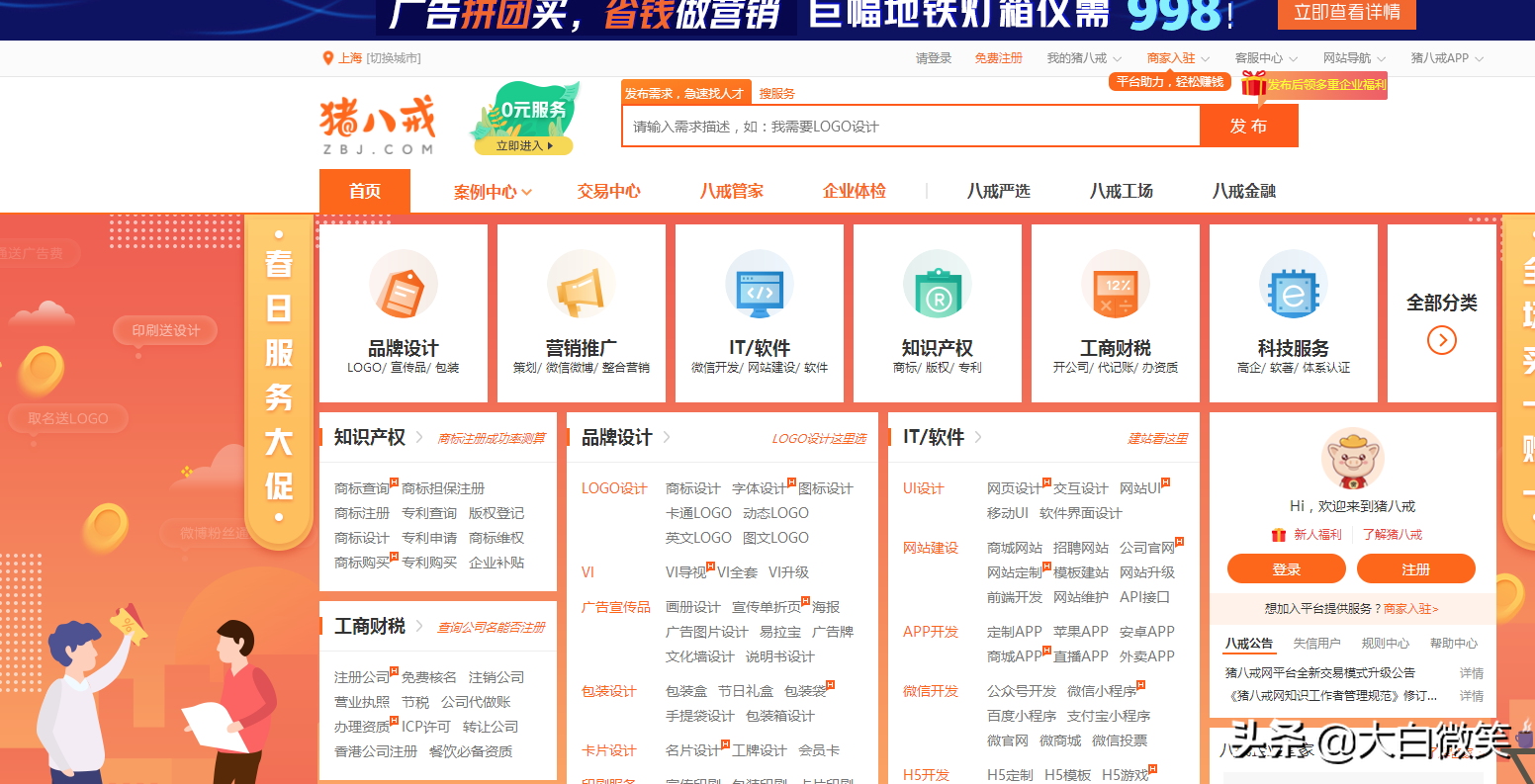Viewport: 1535px width, 784px height.
Task: Click the 印刷送设计 cloud bubble
Action: pos(166,330)
